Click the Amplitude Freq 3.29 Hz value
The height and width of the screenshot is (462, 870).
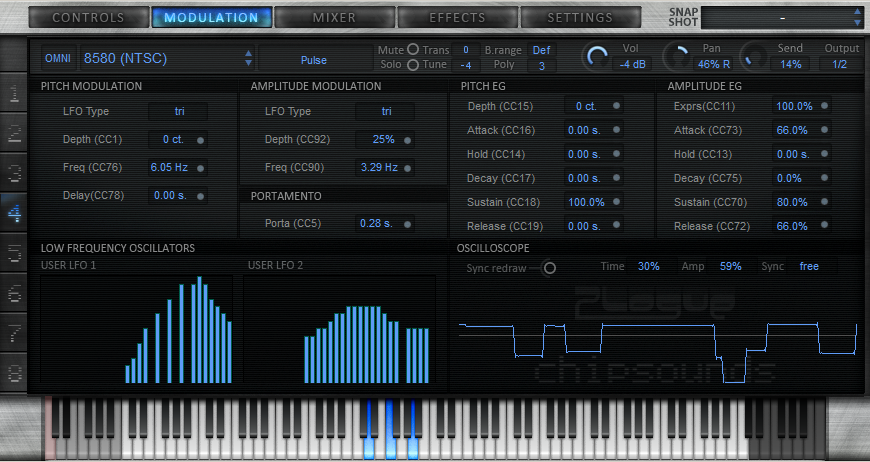point(379,167)
